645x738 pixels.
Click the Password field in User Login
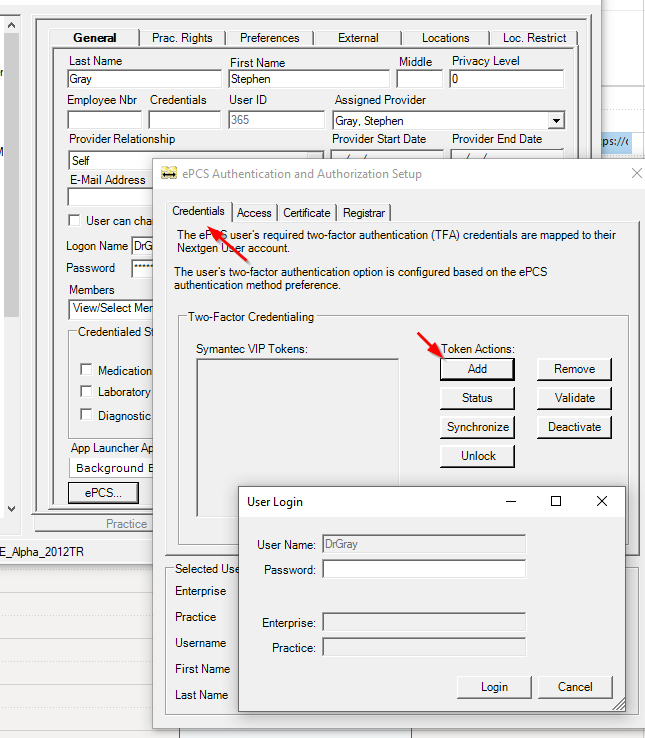point(424,569)
